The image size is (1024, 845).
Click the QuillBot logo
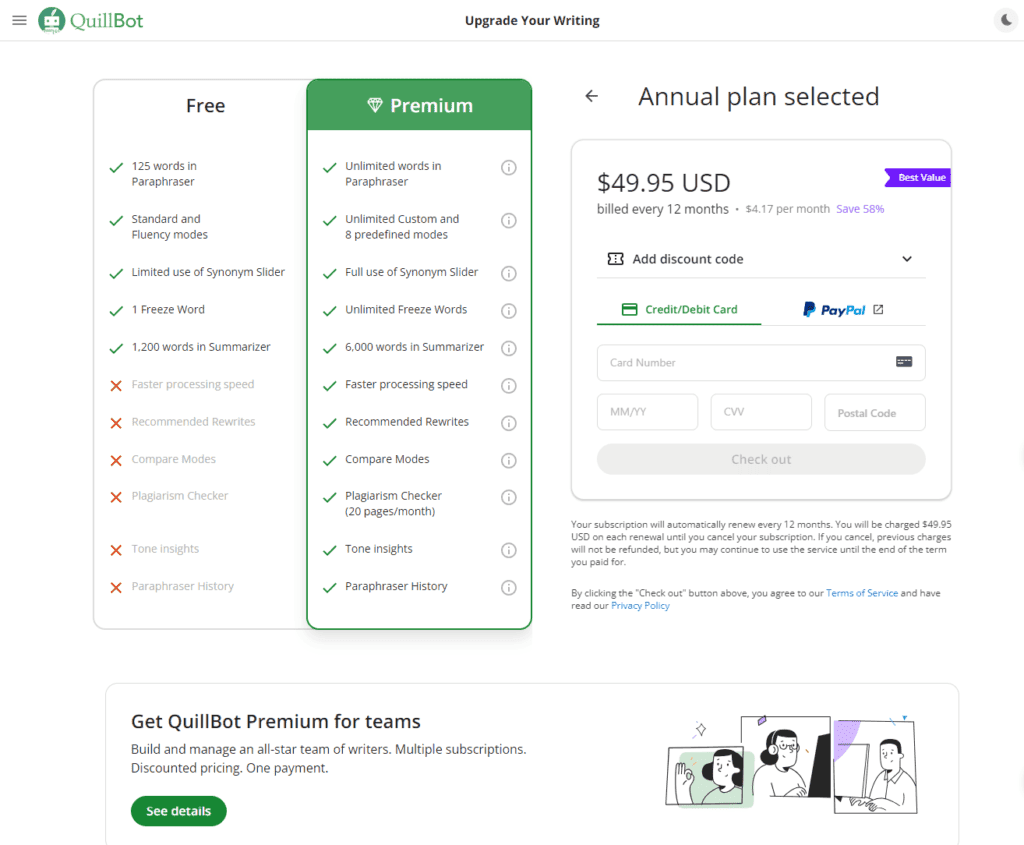pos(90,20)
